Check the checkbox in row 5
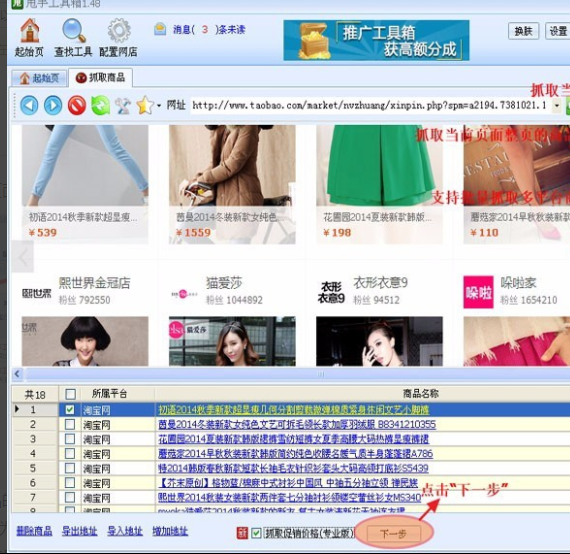570x554 pixels. click(x=70, y=468)
